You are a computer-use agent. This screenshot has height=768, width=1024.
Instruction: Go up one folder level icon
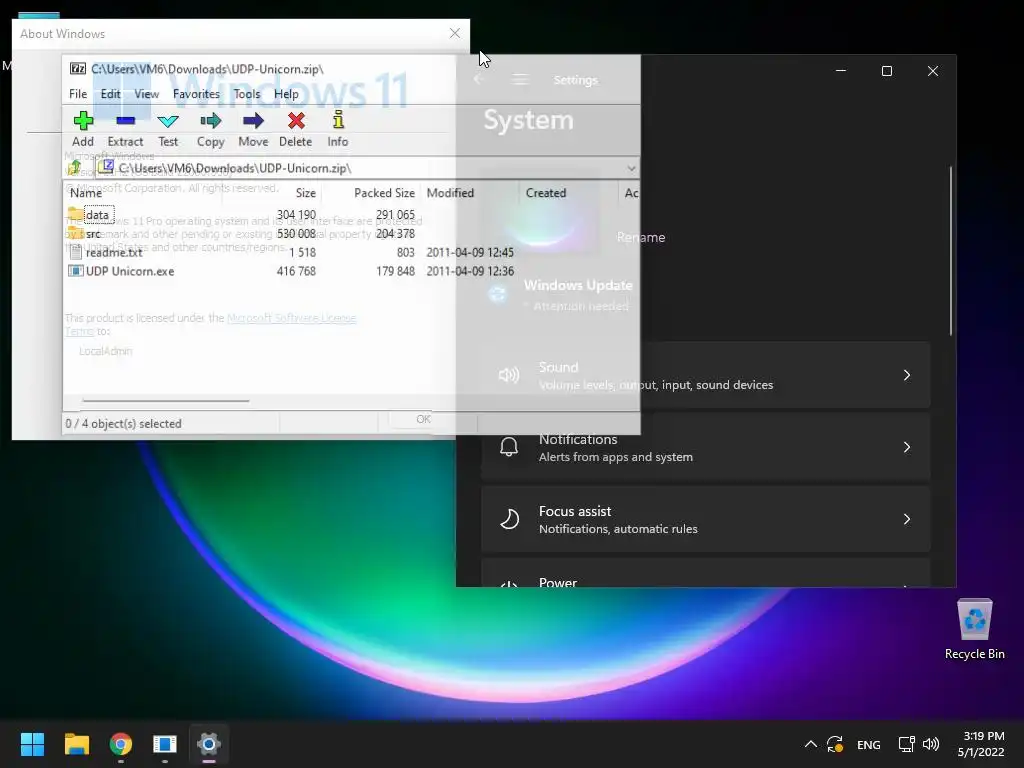tap(74, 168)
